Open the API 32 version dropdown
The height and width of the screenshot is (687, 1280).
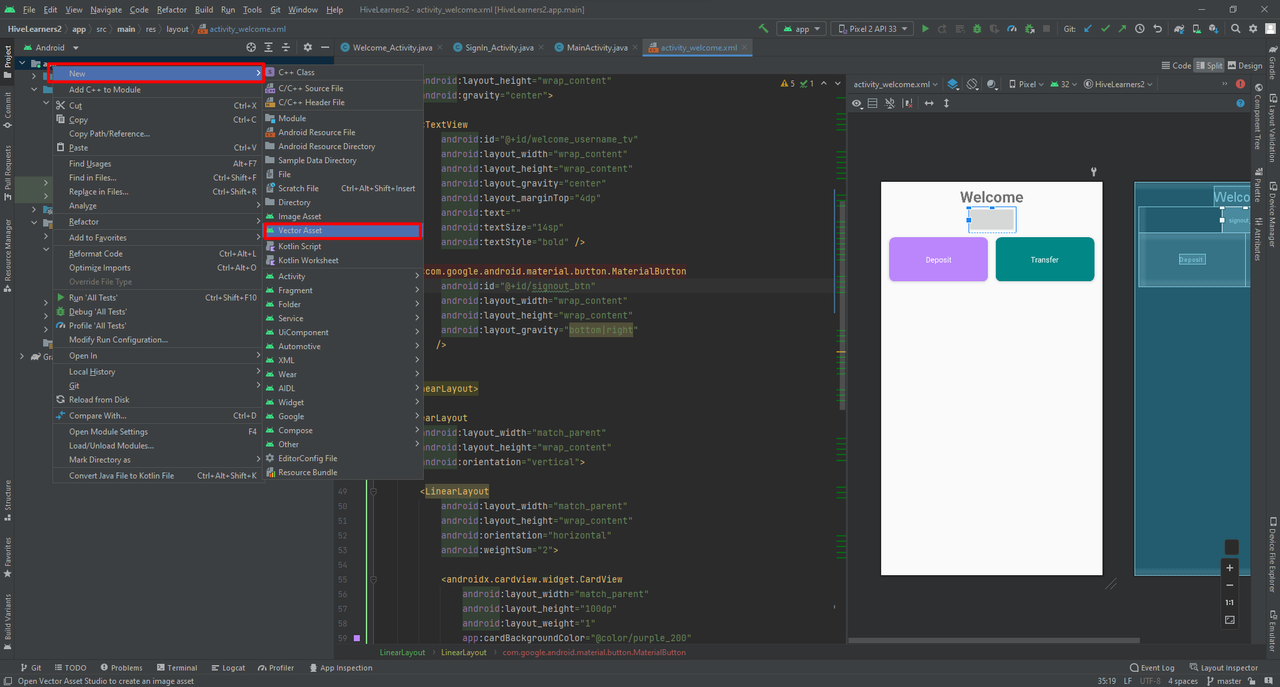pos(1064,84)
